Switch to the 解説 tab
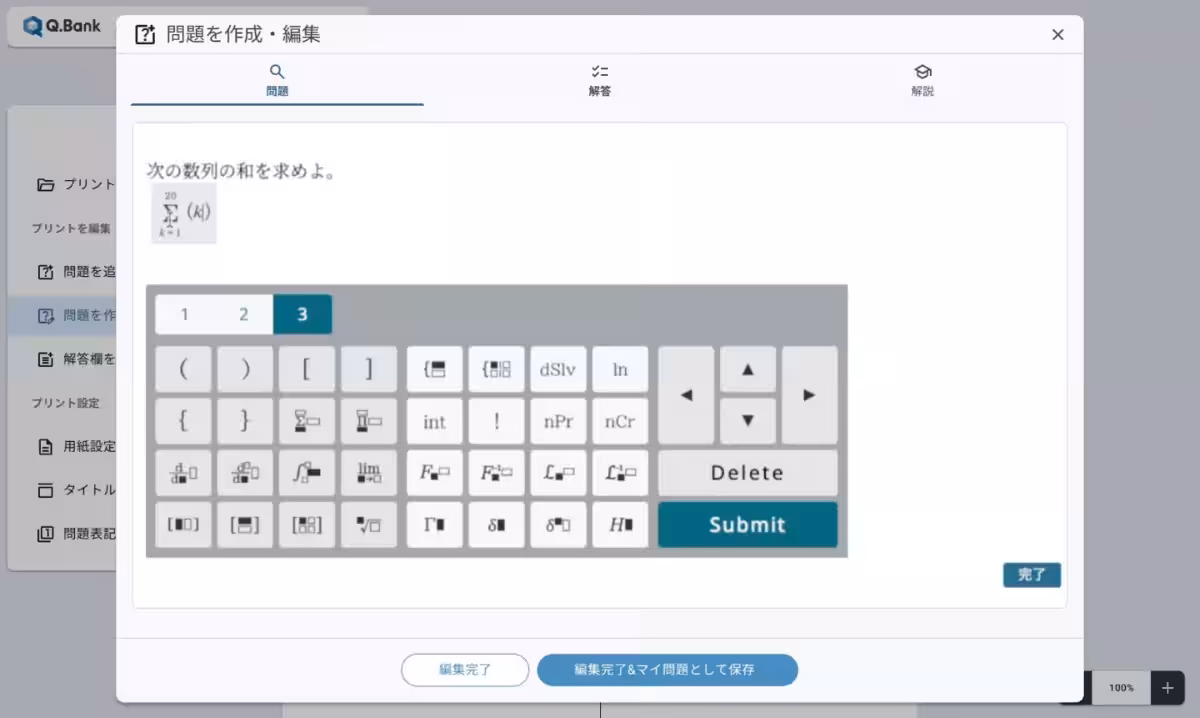 pos(923,82)
